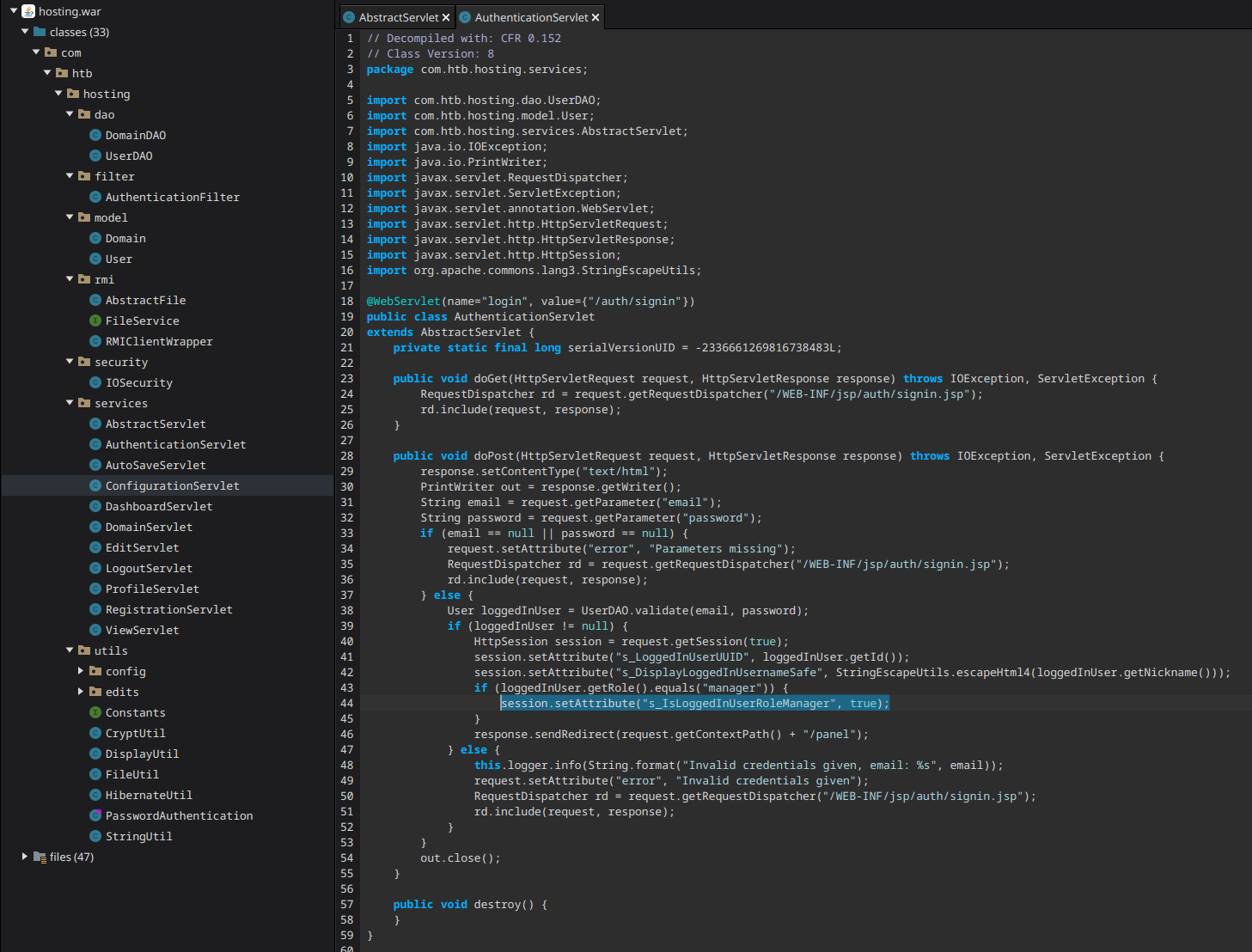Switch to the AbstractServlet tab
The height and width of the screenshot is (952, 1252).
click(x=398, y=17)
